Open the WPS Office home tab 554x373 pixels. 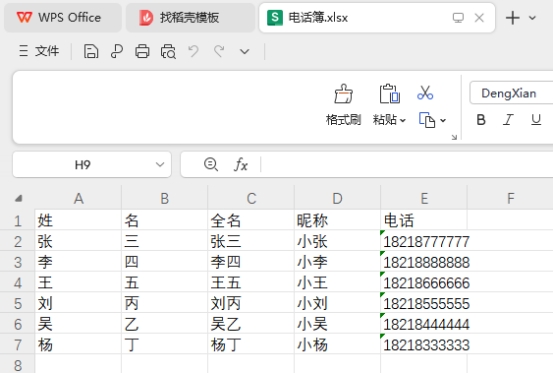click(63, 18)
